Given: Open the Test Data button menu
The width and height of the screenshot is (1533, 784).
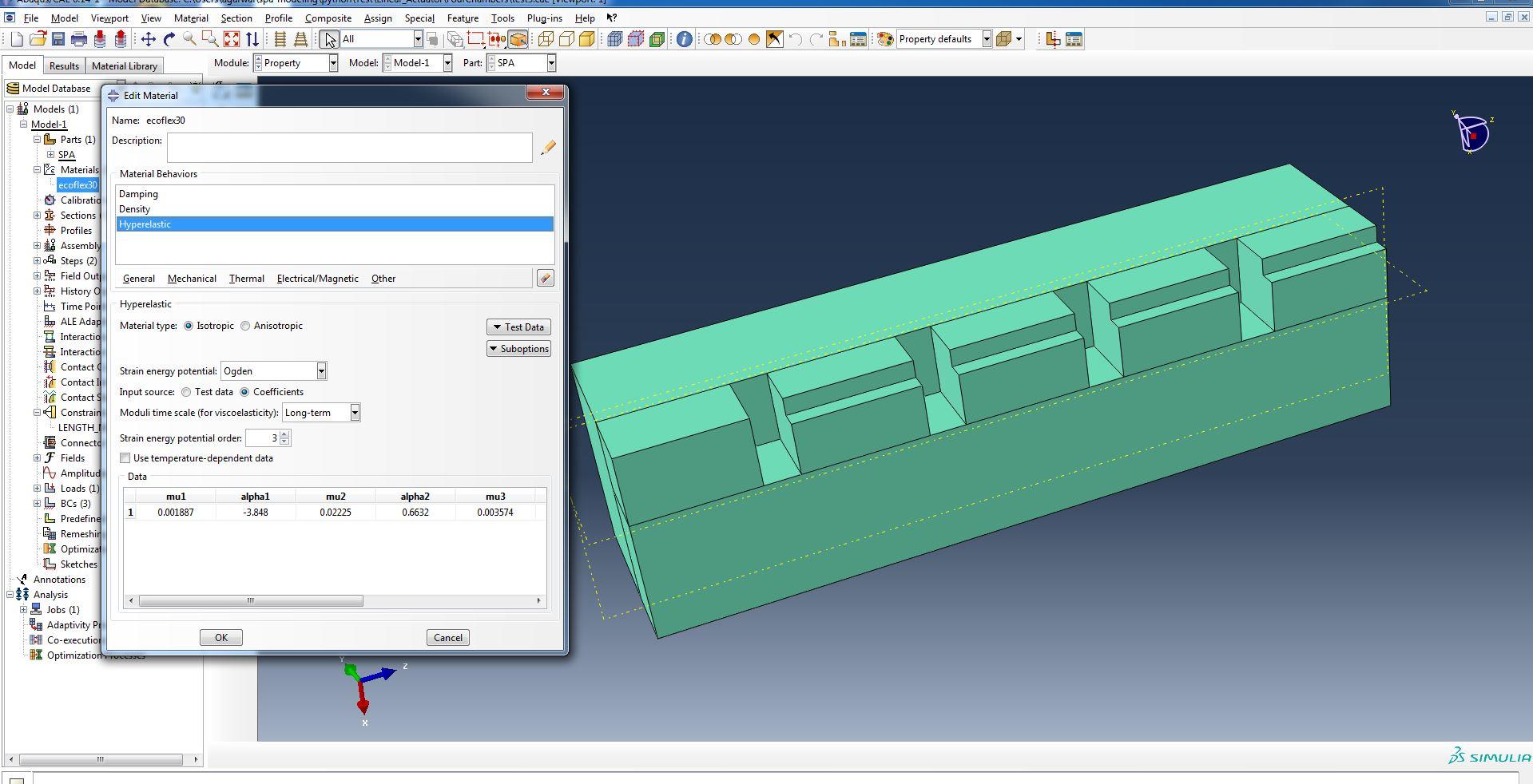Looking at the screenshot, I should click(x=518, y=327).
